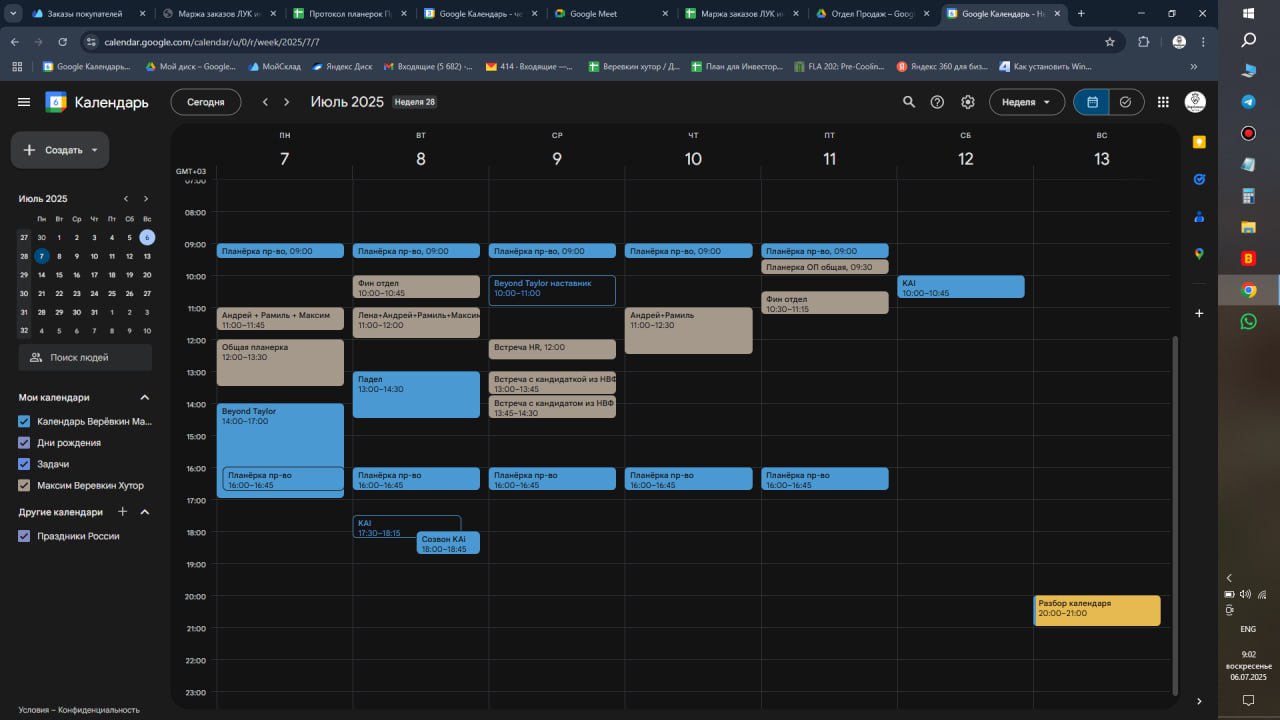Open the settings gear menu
The height and width of the screenshot is (720, 1280).
click(967, 102)
